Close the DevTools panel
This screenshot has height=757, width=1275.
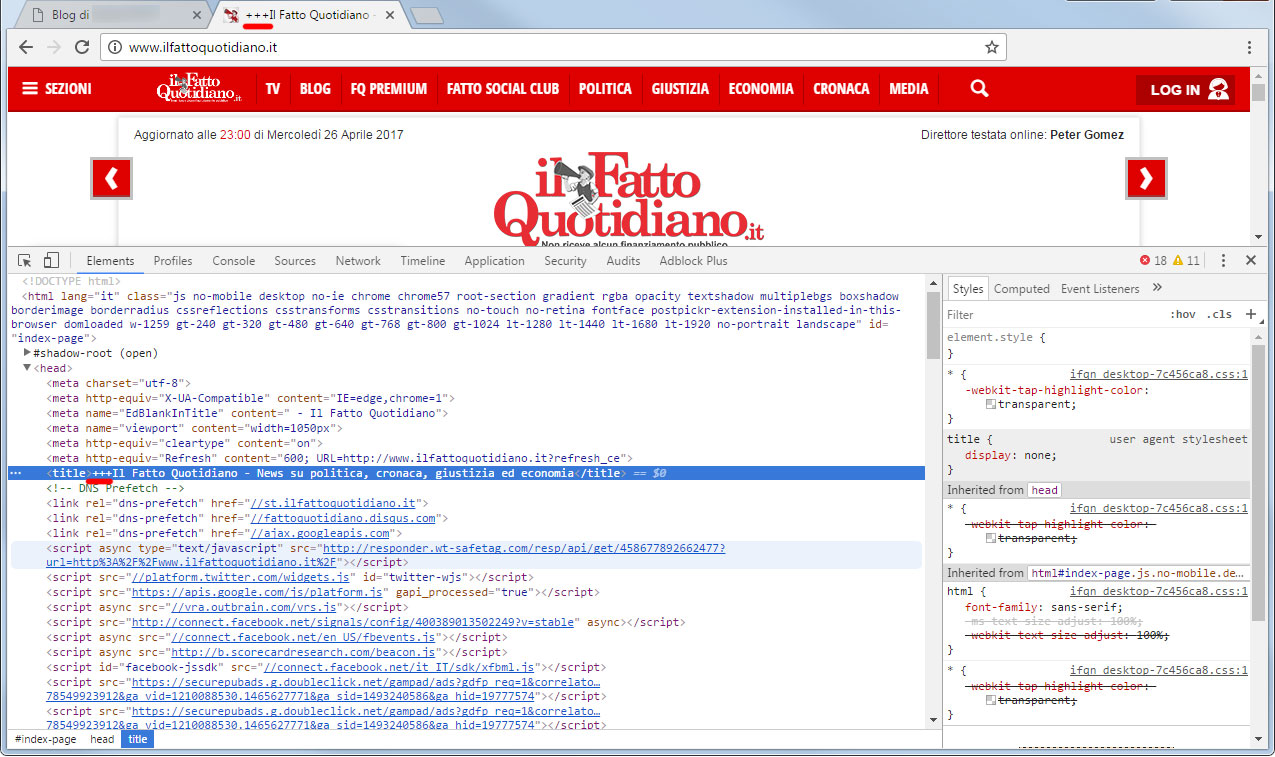click(1250, 261)
